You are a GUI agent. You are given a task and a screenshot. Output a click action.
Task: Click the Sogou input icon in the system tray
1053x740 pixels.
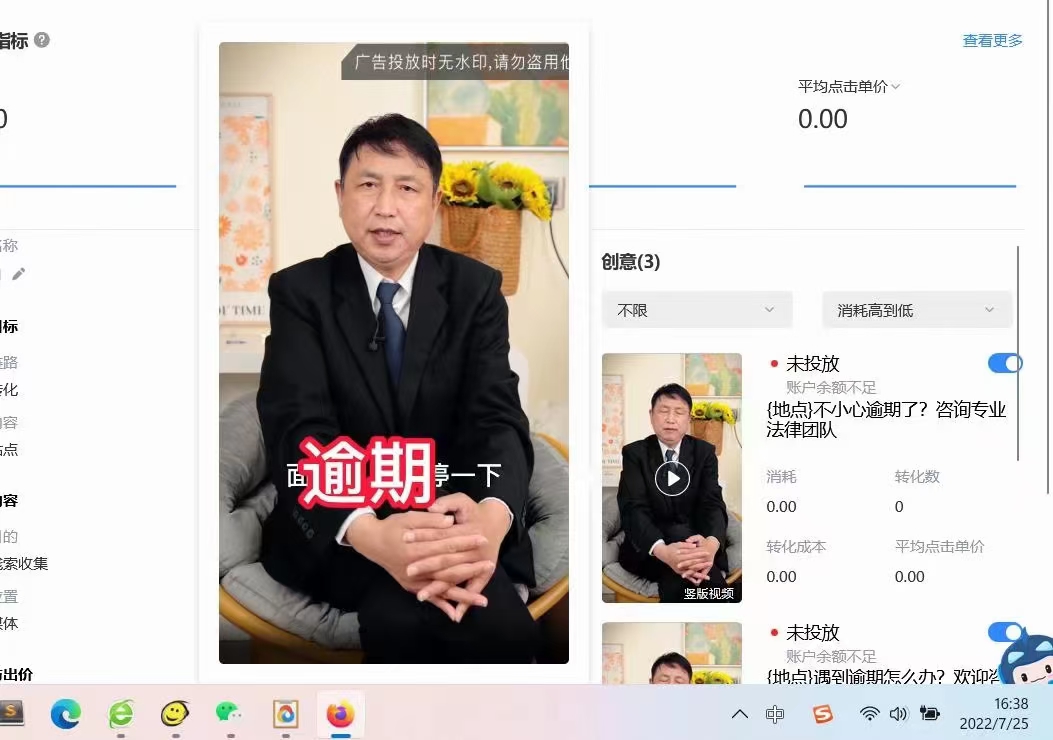(823, 713)
